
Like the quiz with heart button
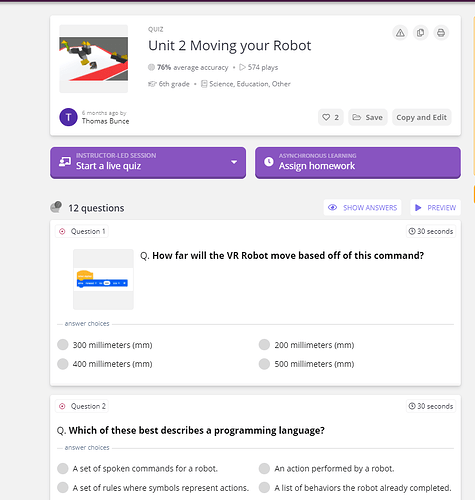[330, 117]
